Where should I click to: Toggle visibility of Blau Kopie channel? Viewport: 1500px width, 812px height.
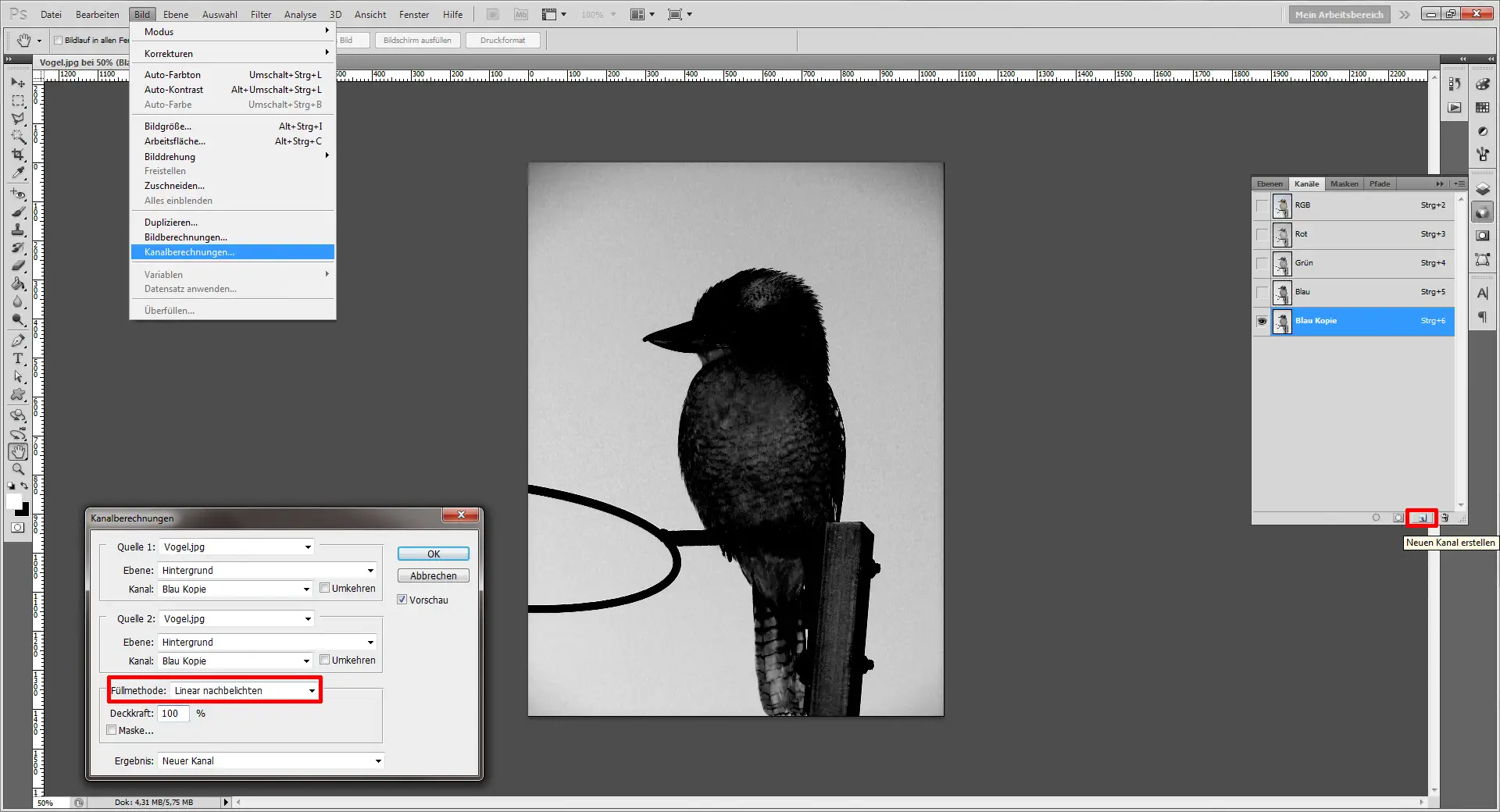1262,322
